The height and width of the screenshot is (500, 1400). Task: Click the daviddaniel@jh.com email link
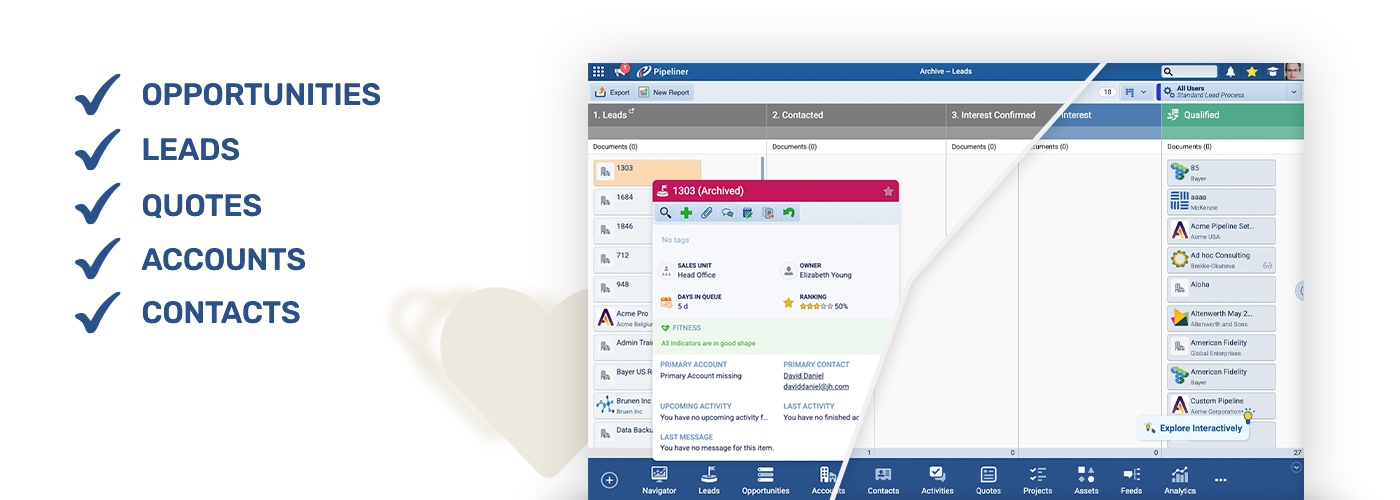(x=816, y=386)
